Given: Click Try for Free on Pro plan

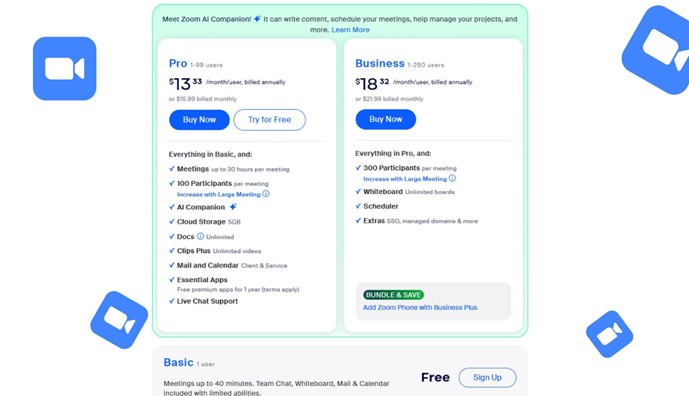Looking at the screenshot, I should (269, 120).
